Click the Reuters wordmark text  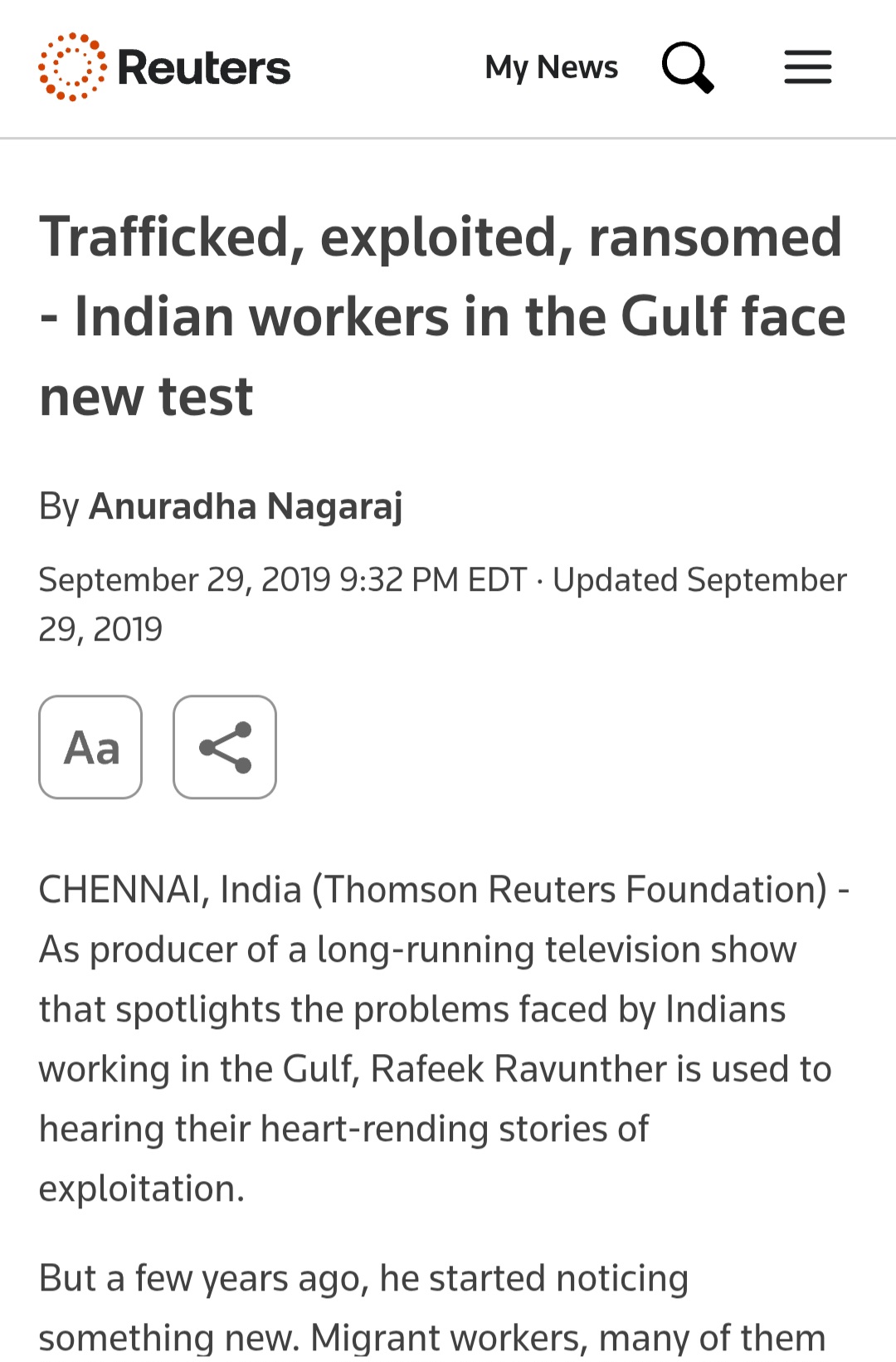pyautogui.click(x=204, y=68)
